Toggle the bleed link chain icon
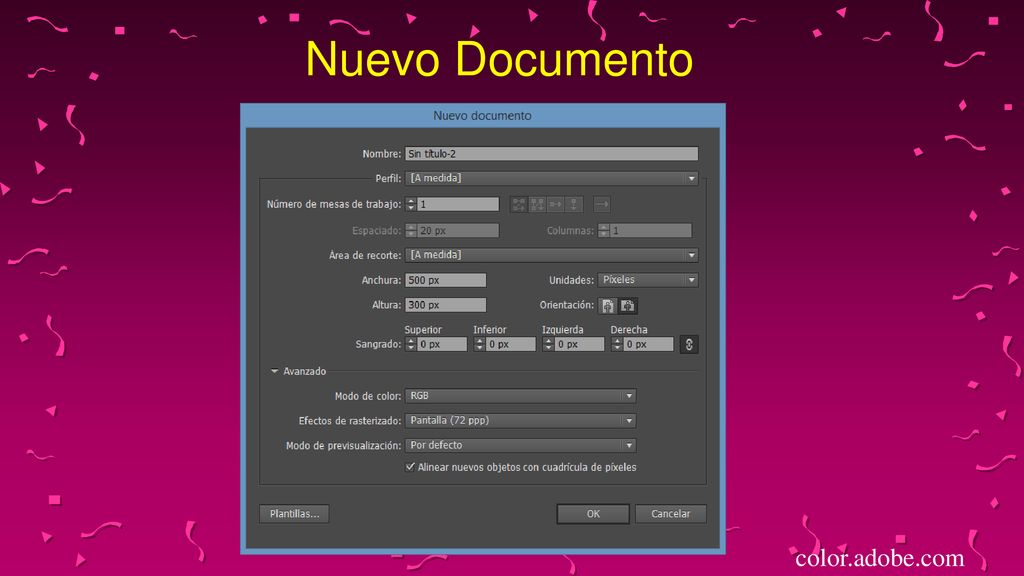The height and width of the screenshot is (576, 1024). pos(689,344)
